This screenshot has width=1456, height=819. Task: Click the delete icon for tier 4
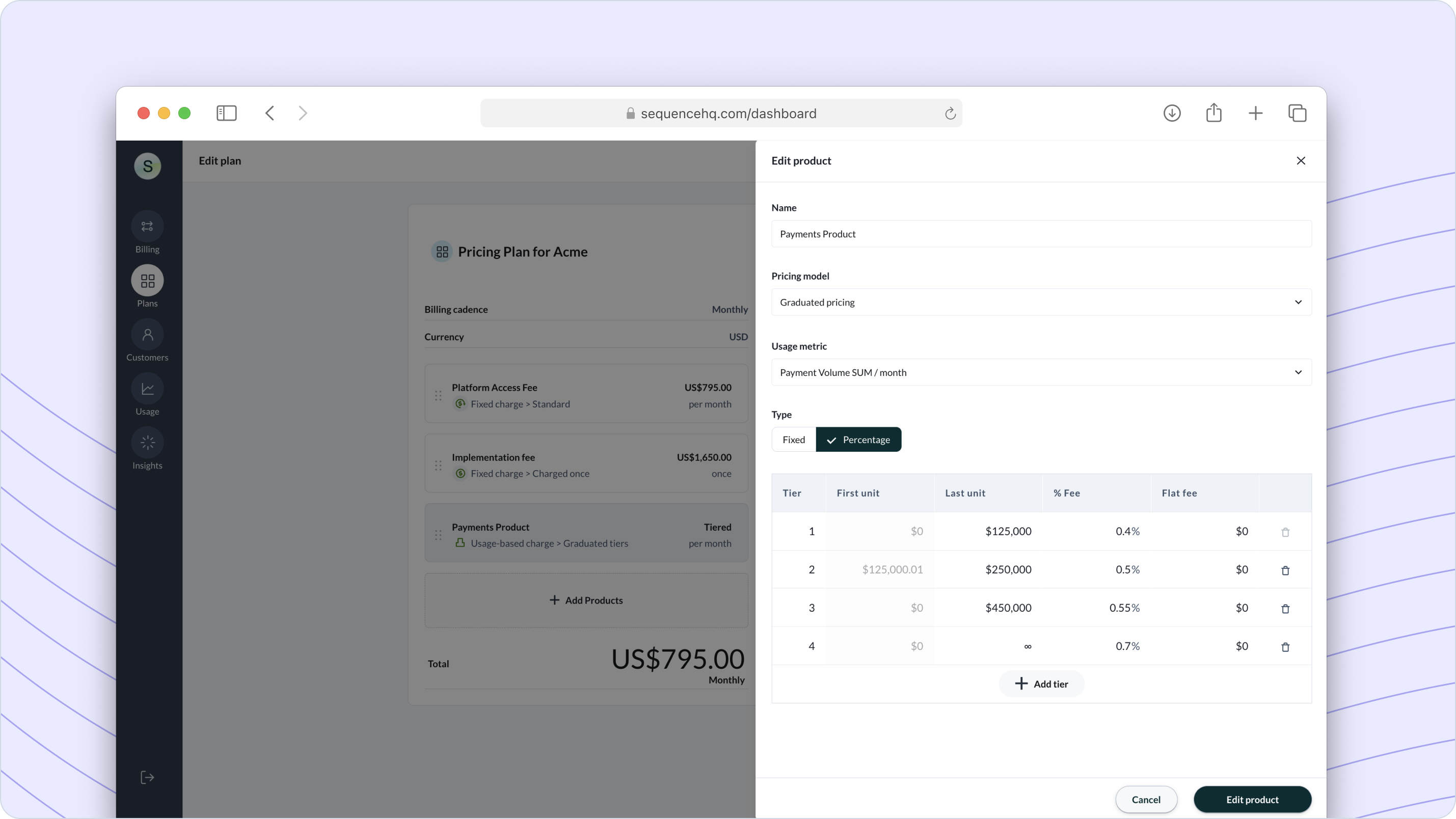pos(1285,646)
